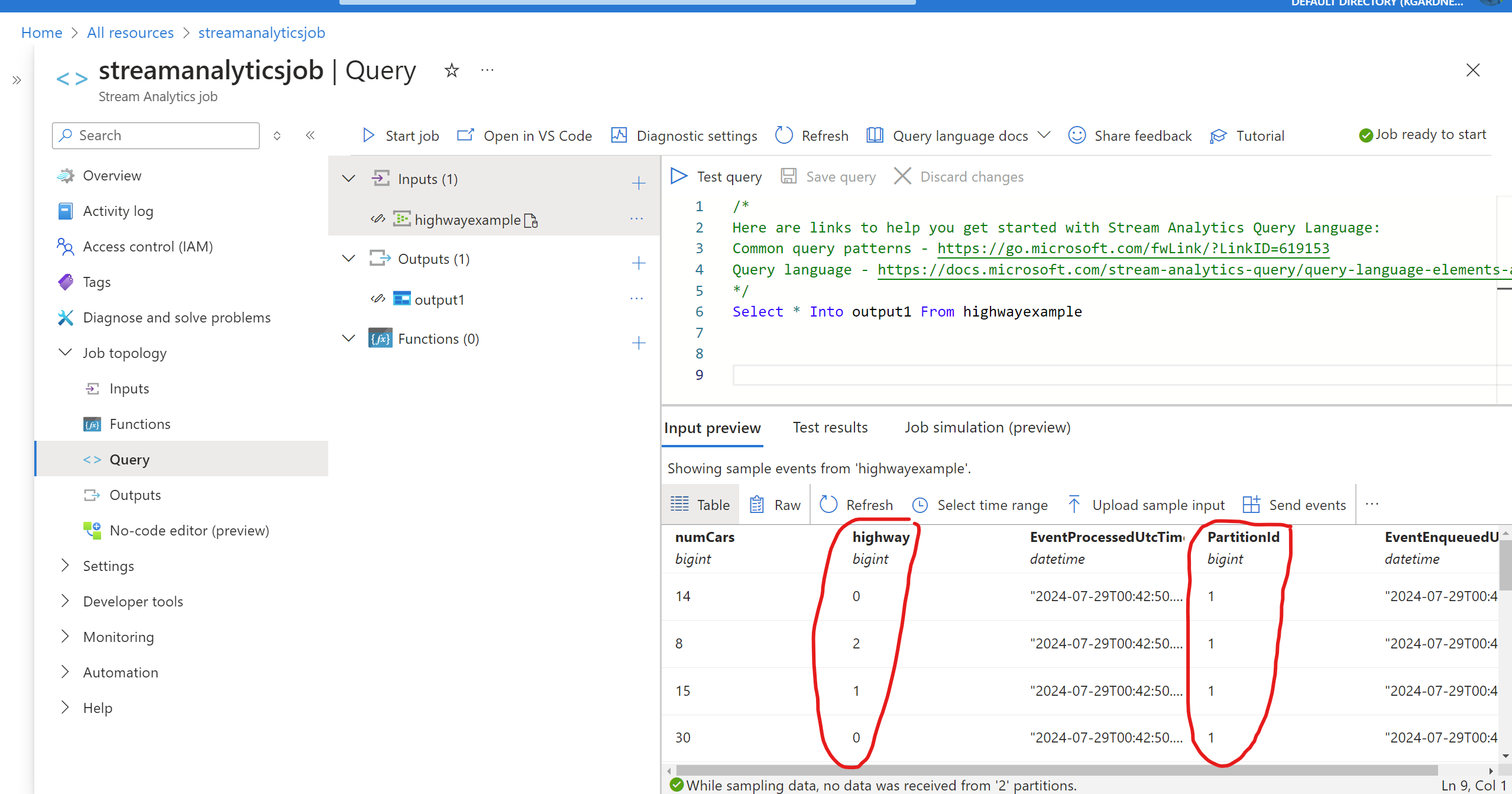This screenshot has height=794, width=1512.
Task: Collapse the Functions (0) group
Action: pyautogui.click(x=349, y=338)
